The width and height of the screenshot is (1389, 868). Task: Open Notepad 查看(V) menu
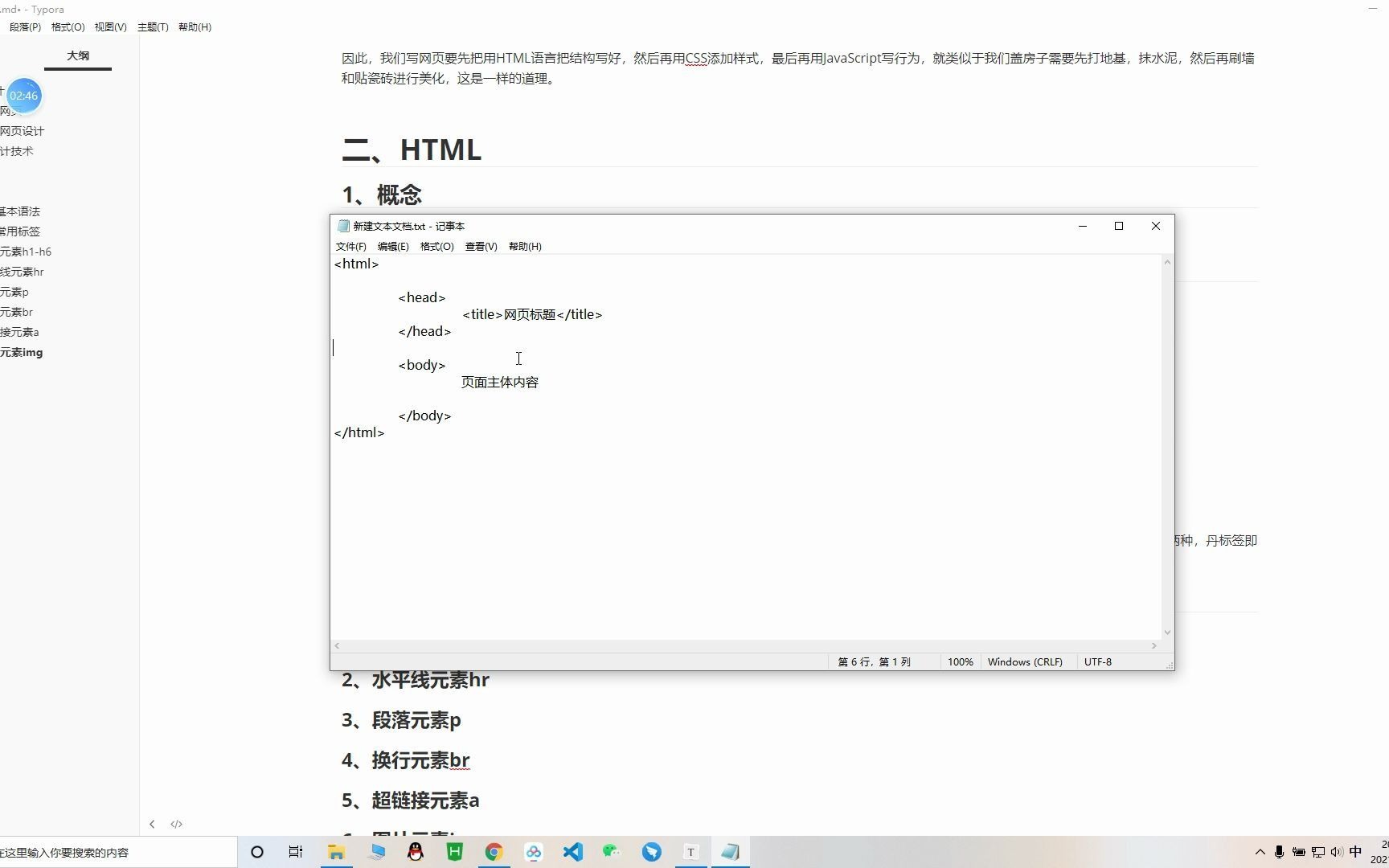click(481, 247)
